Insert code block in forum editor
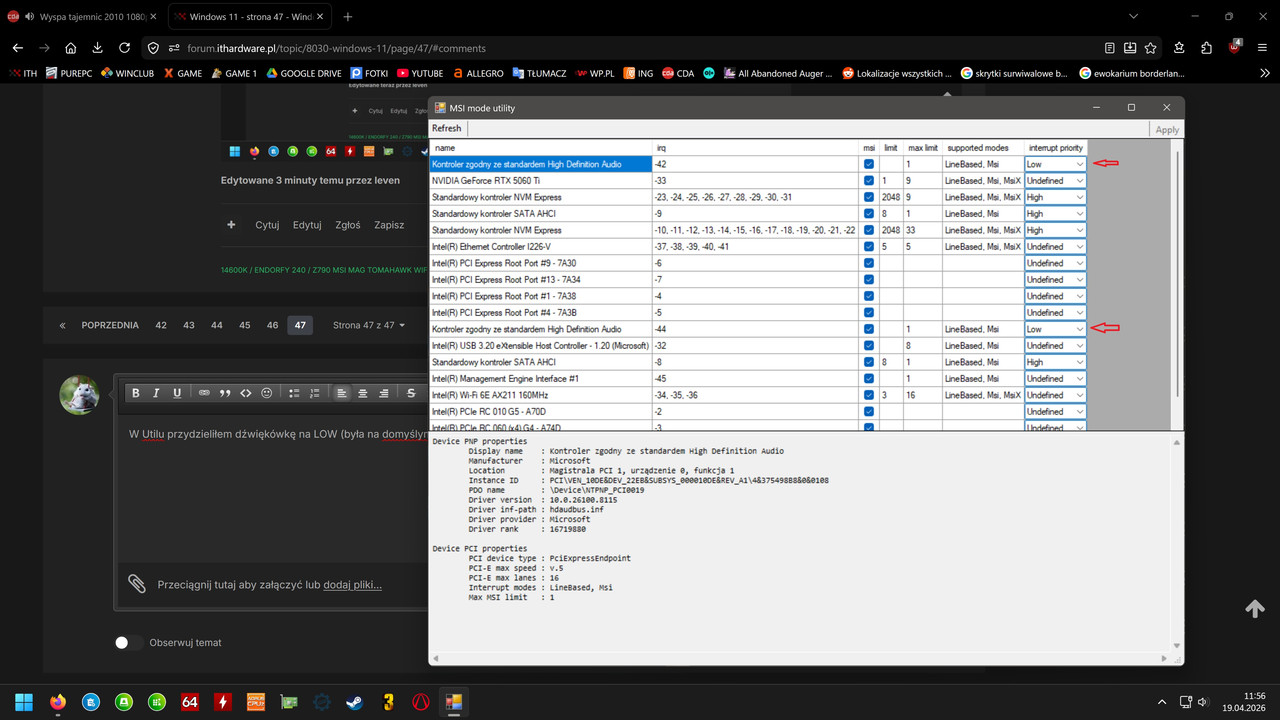Screen dimensions: 1280x720 [x=246, y=393]
